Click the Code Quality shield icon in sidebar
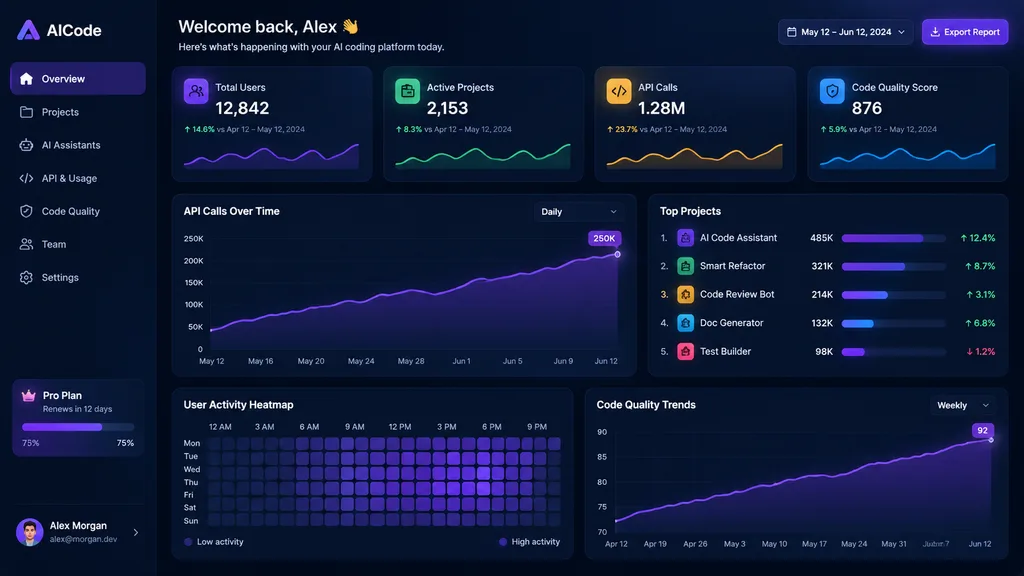 26,211
